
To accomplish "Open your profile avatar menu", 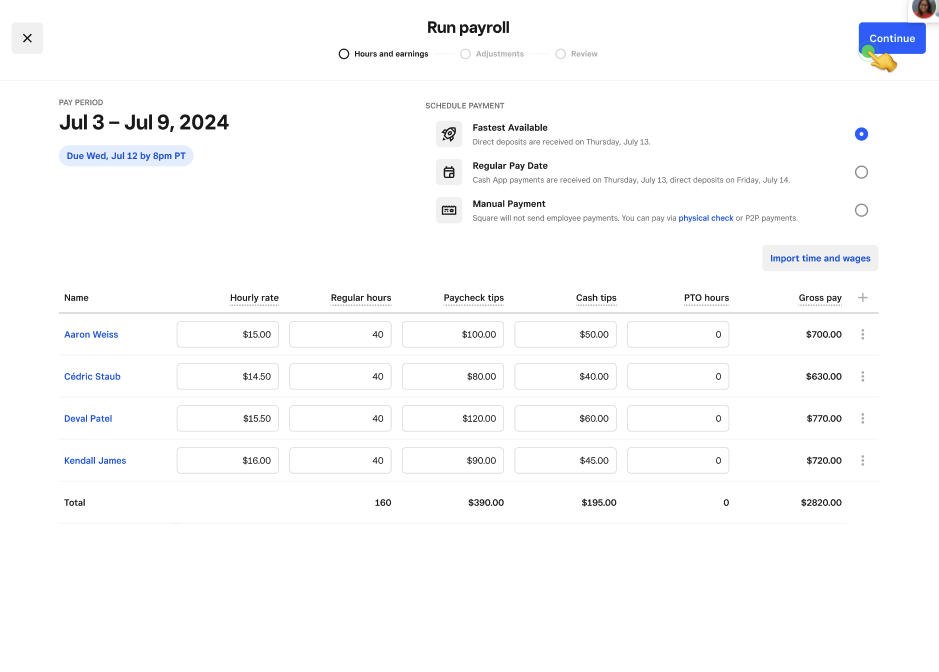I will [x=922, y=11].
